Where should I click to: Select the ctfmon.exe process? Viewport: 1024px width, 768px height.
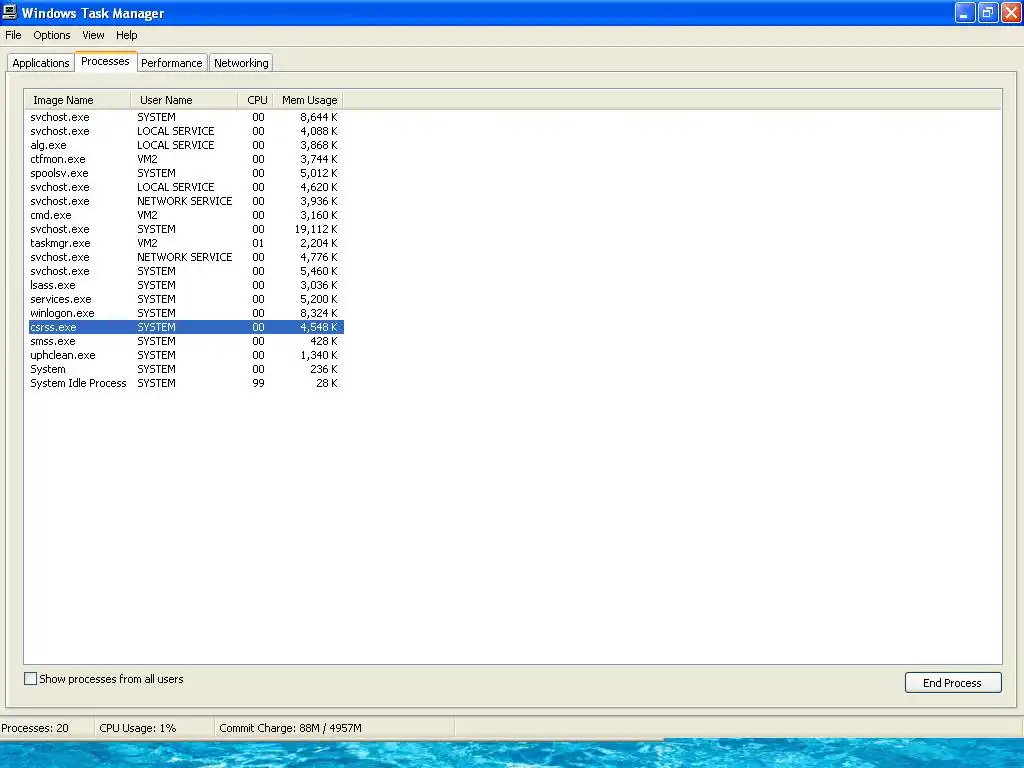(185, 159)
